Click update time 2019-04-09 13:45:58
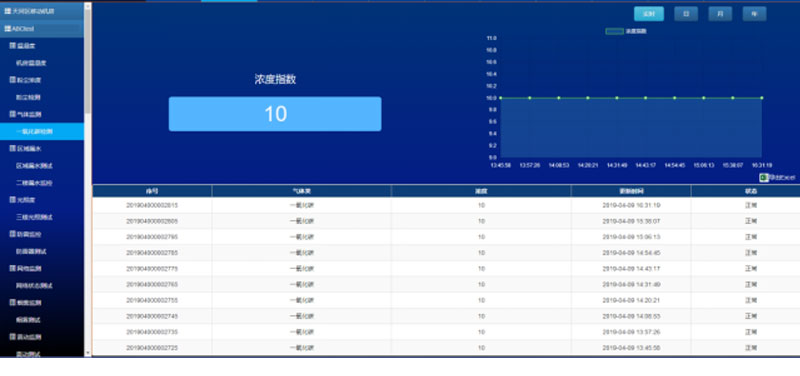 (631, 347)
